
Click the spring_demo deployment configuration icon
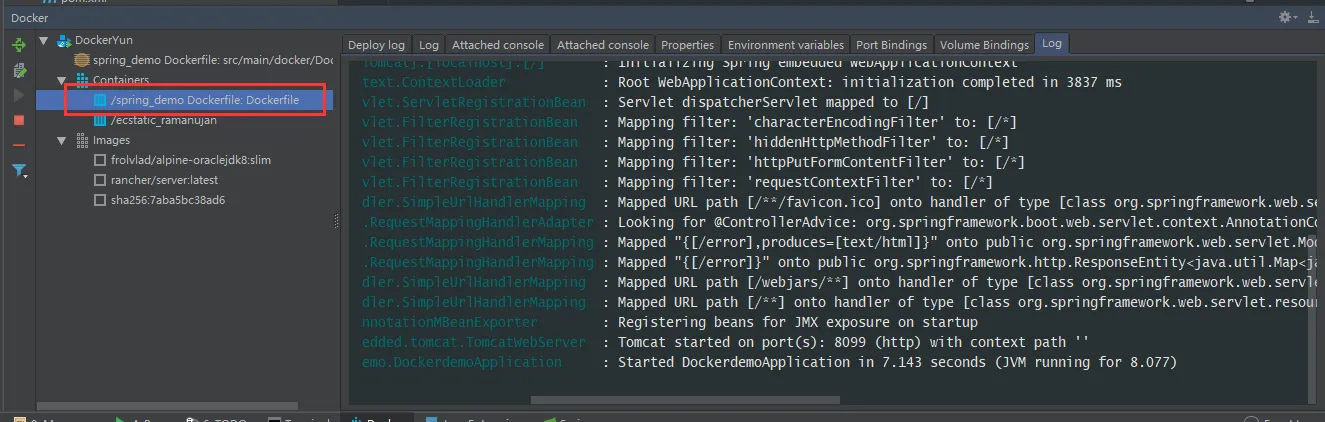pos(82,61)
